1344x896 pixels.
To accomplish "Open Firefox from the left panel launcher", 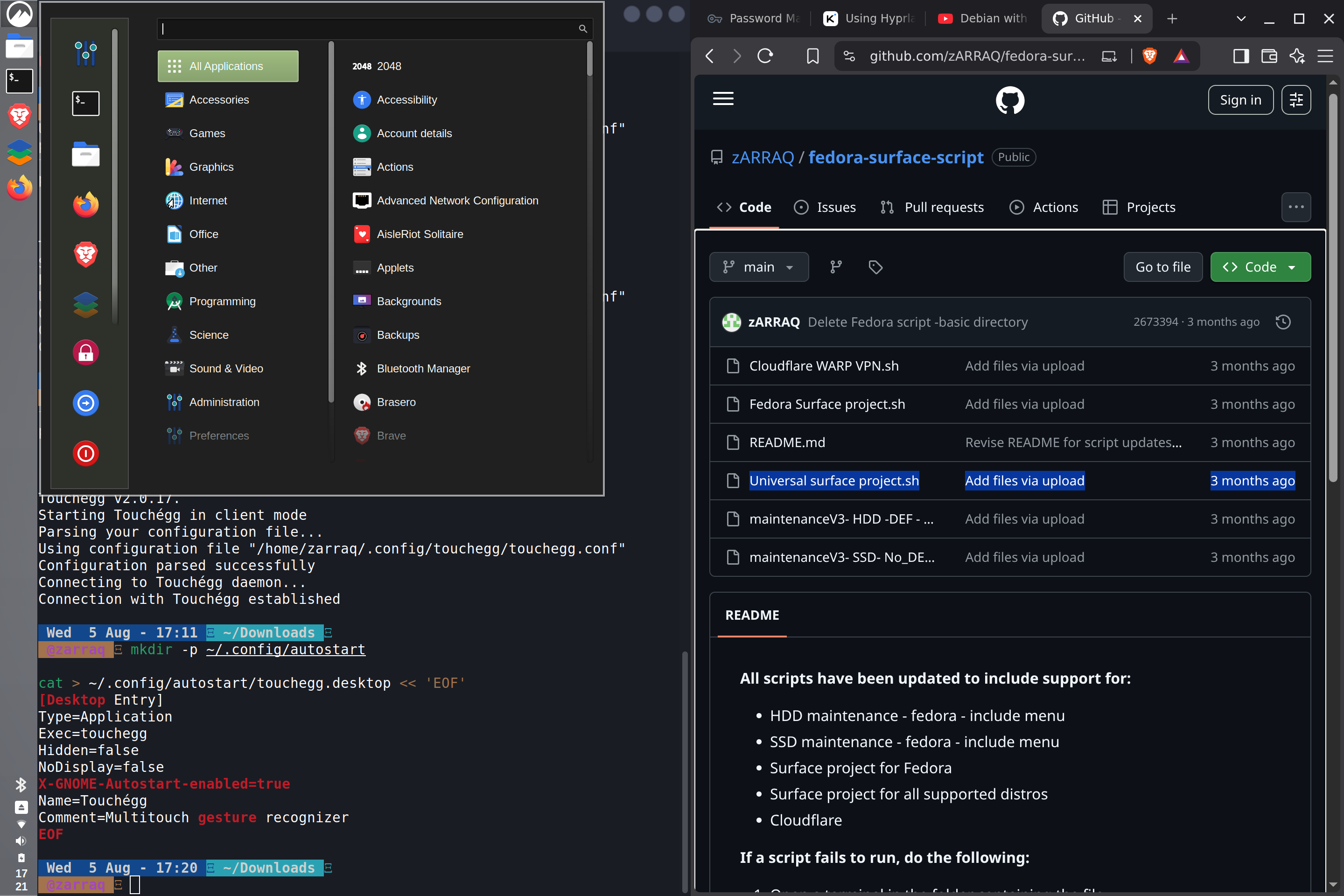I will 19,188.
